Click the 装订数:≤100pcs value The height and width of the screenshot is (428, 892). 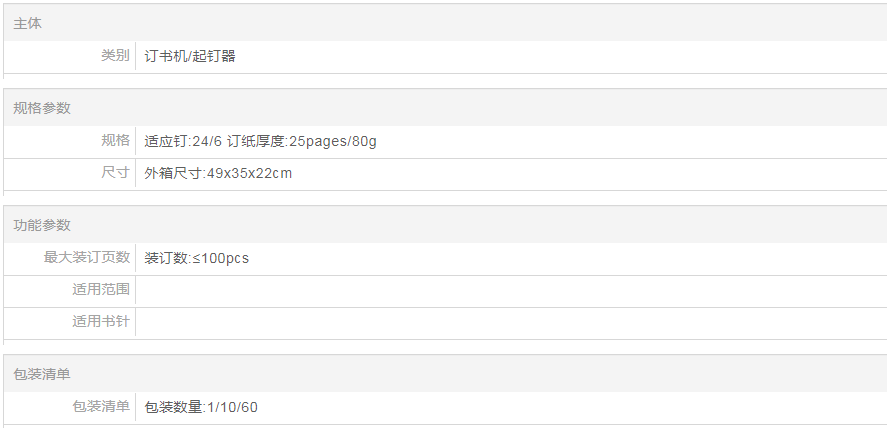pyautogui.click(x=196, y=258)
